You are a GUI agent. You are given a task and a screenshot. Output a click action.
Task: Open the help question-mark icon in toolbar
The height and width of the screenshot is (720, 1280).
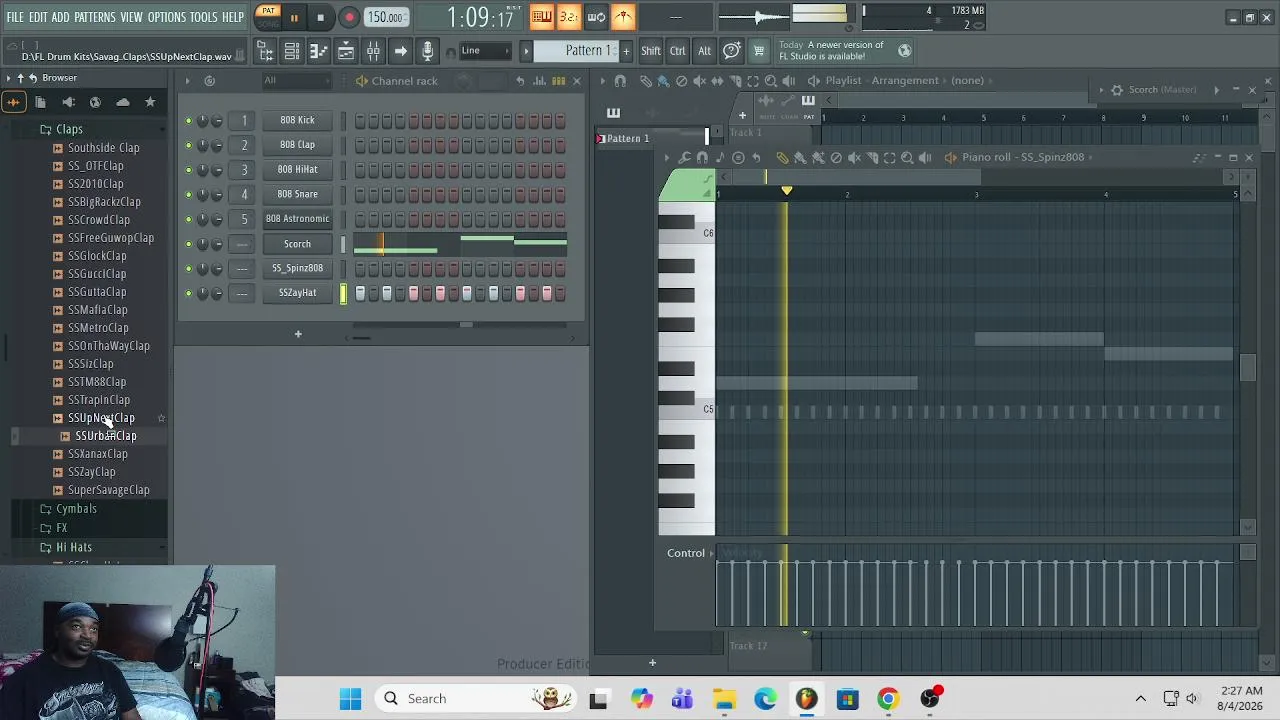tap(732, 51)
